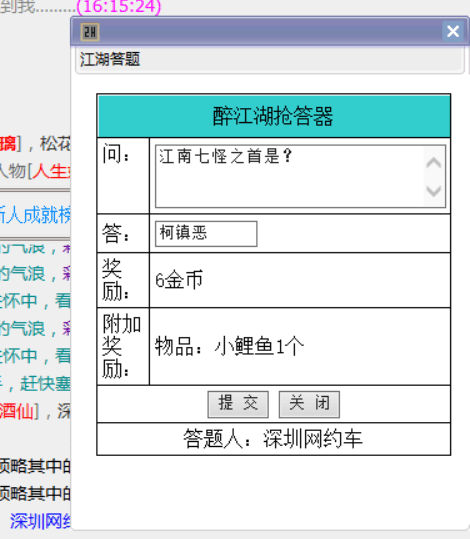Click the magenta timestamp 16:15:24 in chat
The height and width of the screenshot is (539, 470).
click(x=119, y=6)
